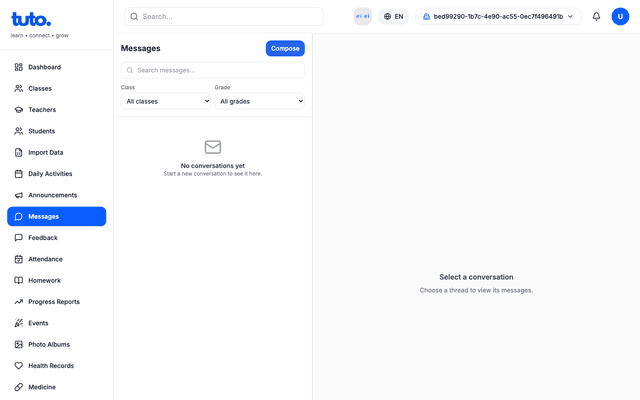Image resolution: width=640 pixels, height=400 pixels.
Task: Click the No conversations yet text
Action: click(x=213, y=166)
